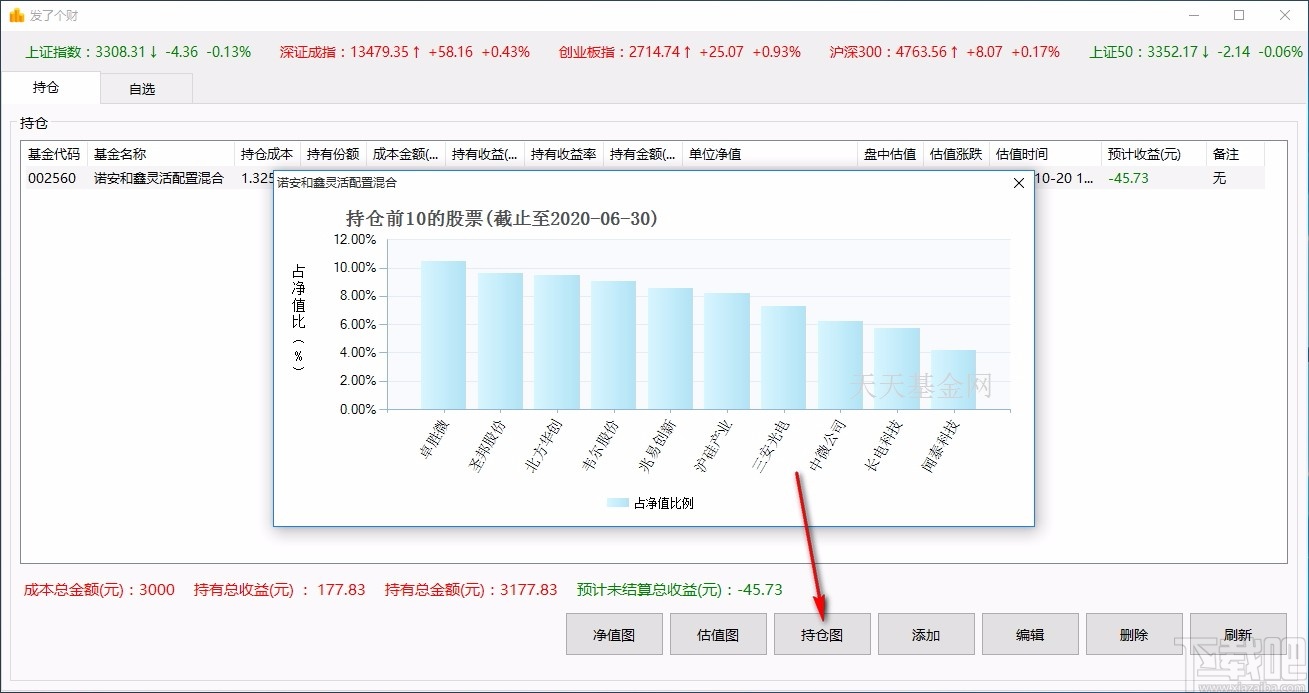Click the 添加 button to add a fund

(925, 633)
